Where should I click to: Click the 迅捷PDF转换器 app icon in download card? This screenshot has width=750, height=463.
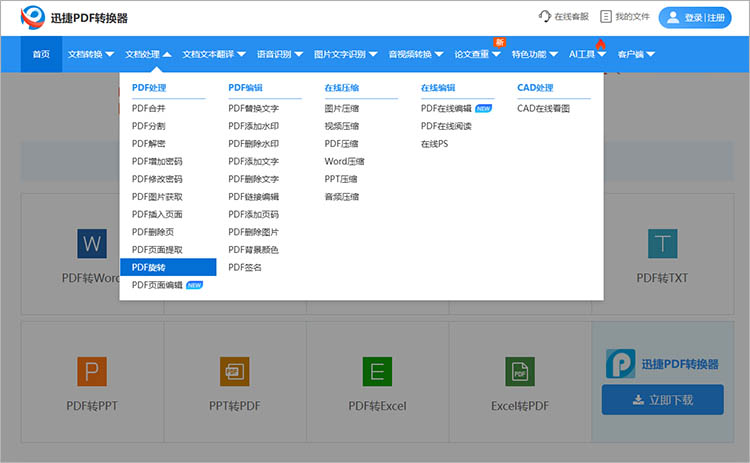(x=621, y=364)
